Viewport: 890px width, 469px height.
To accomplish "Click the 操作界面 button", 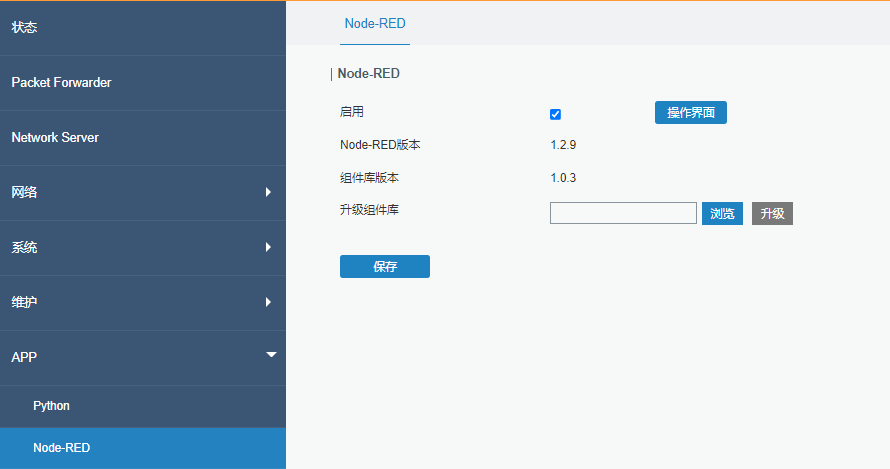I will (690, 113).
